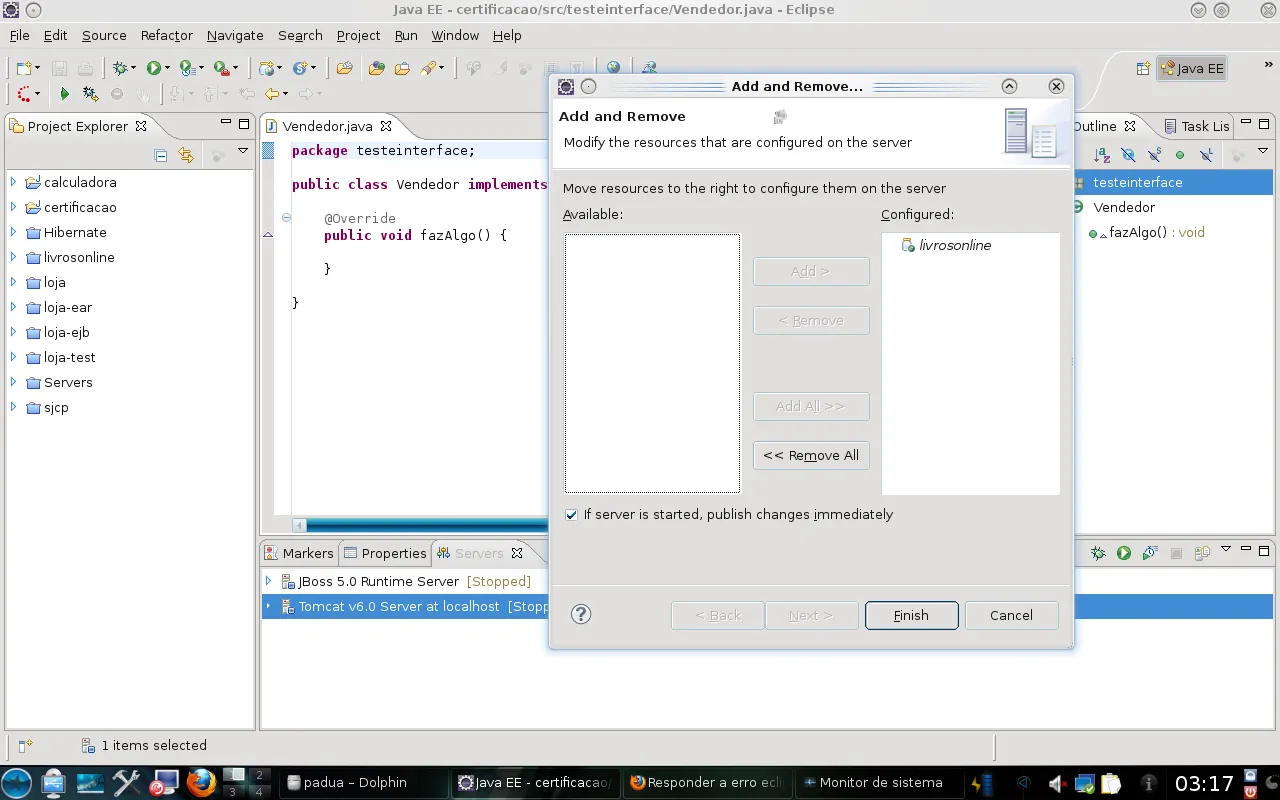1280x800 pixels.
Task: Toggle 'If server is started, publish changes immediately'
Action: (x=571, y=515)
